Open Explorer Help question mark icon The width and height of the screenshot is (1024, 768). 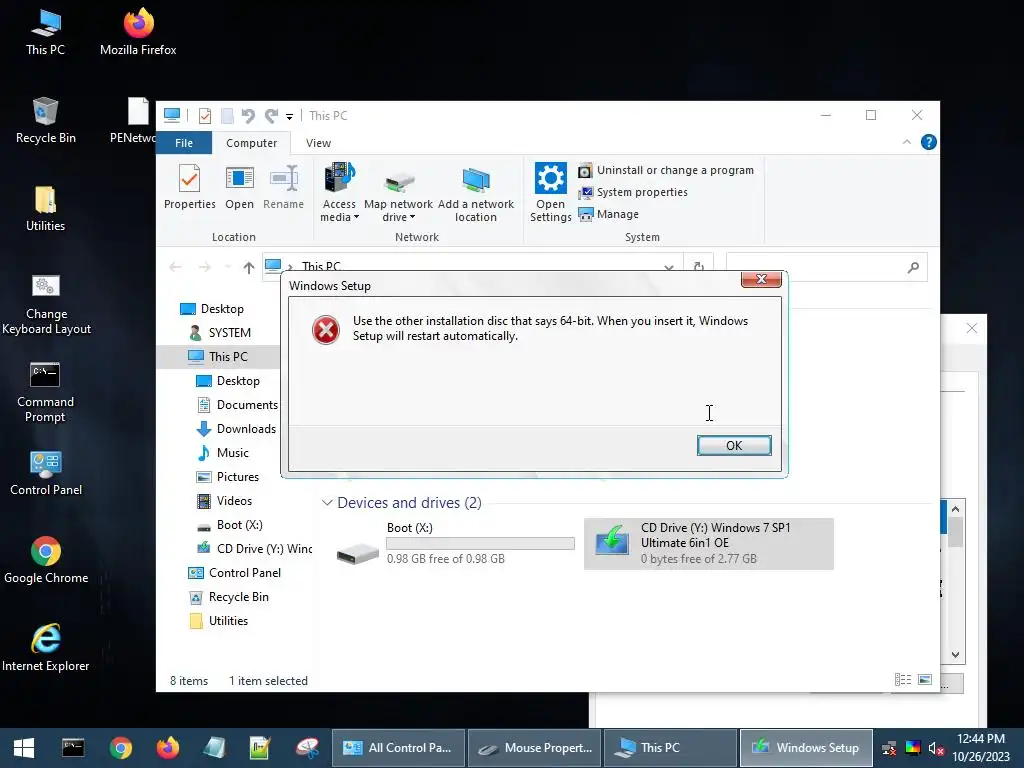(x=929, y=142)
